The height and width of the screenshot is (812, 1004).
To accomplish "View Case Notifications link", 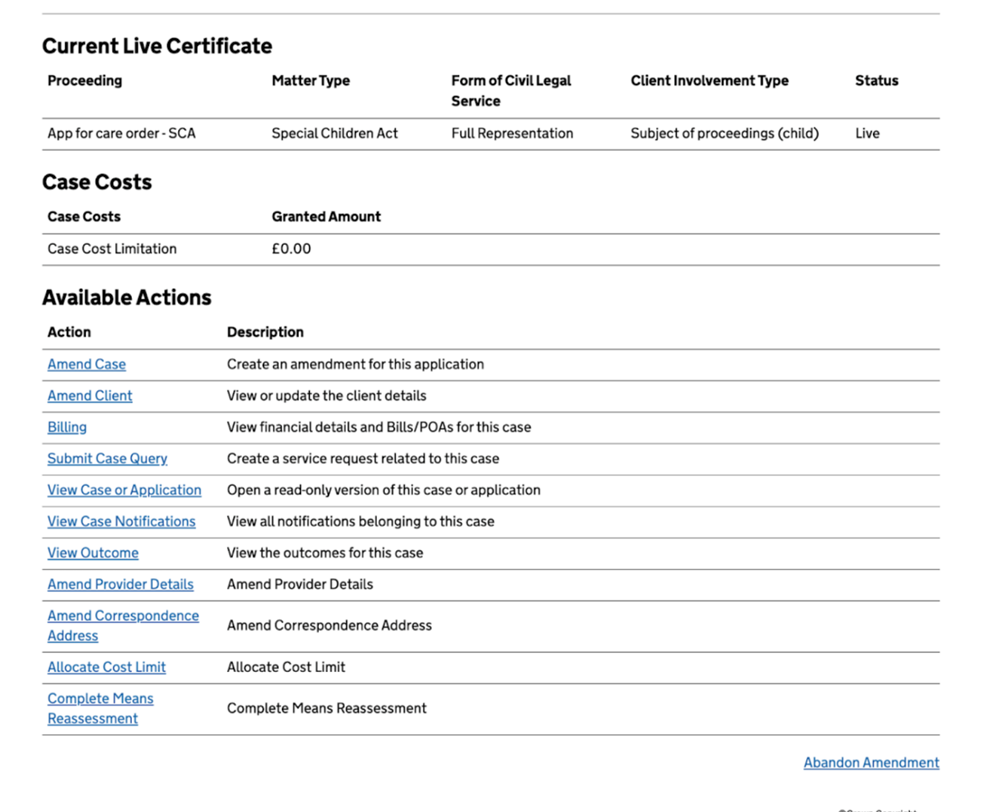I will point(121,522).
